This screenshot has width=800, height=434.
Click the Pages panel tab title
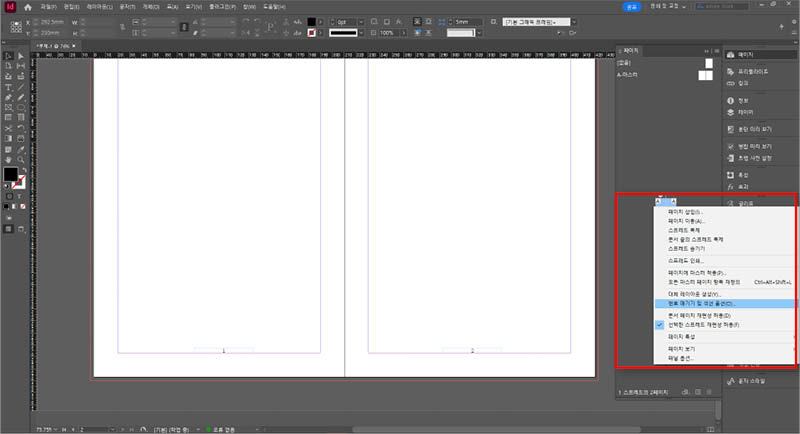(631, 51)
